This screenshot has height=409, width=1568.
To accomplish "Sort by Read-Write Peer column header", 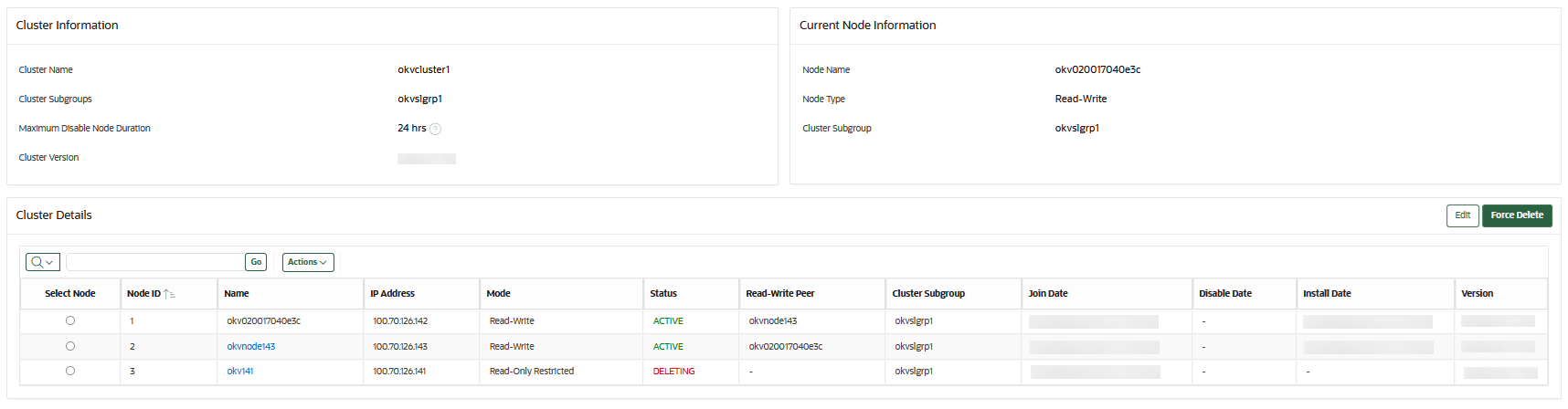I will pos(779,294).
